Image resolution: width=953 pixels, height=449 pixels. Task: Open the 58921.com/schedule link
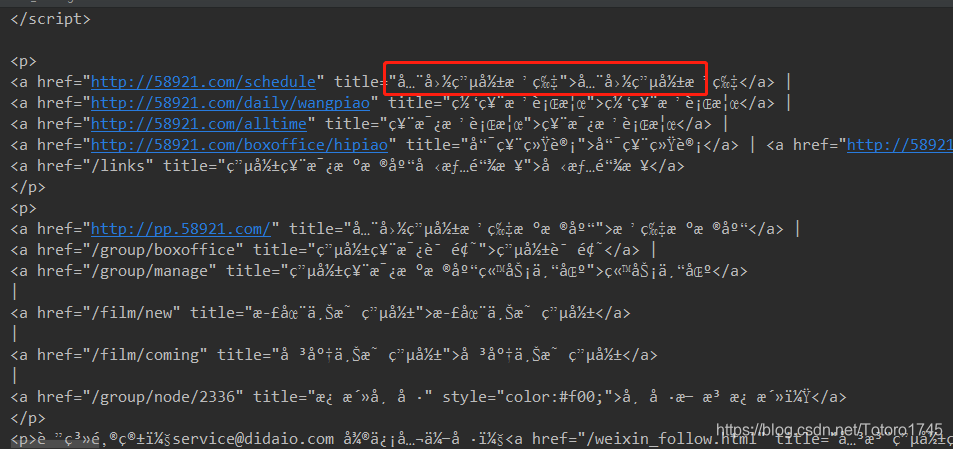click(204, 82)
